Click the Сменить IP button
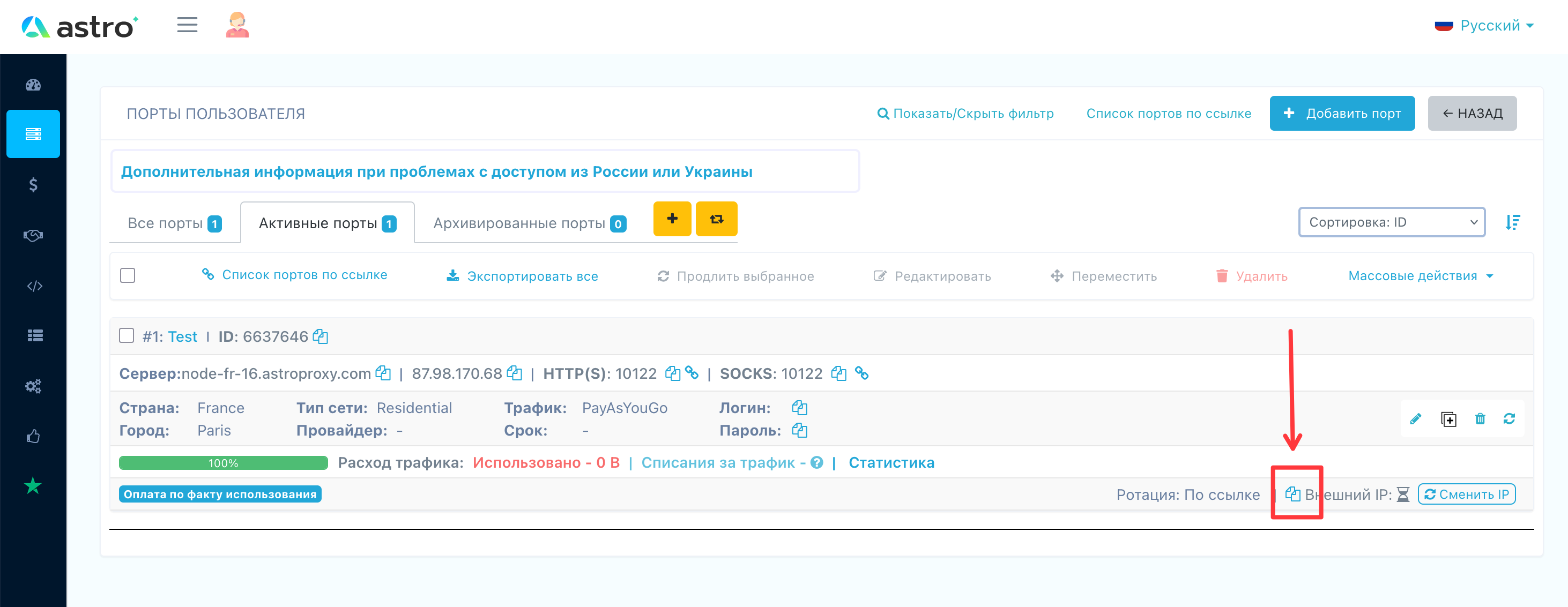 [x=1466, y=494]
